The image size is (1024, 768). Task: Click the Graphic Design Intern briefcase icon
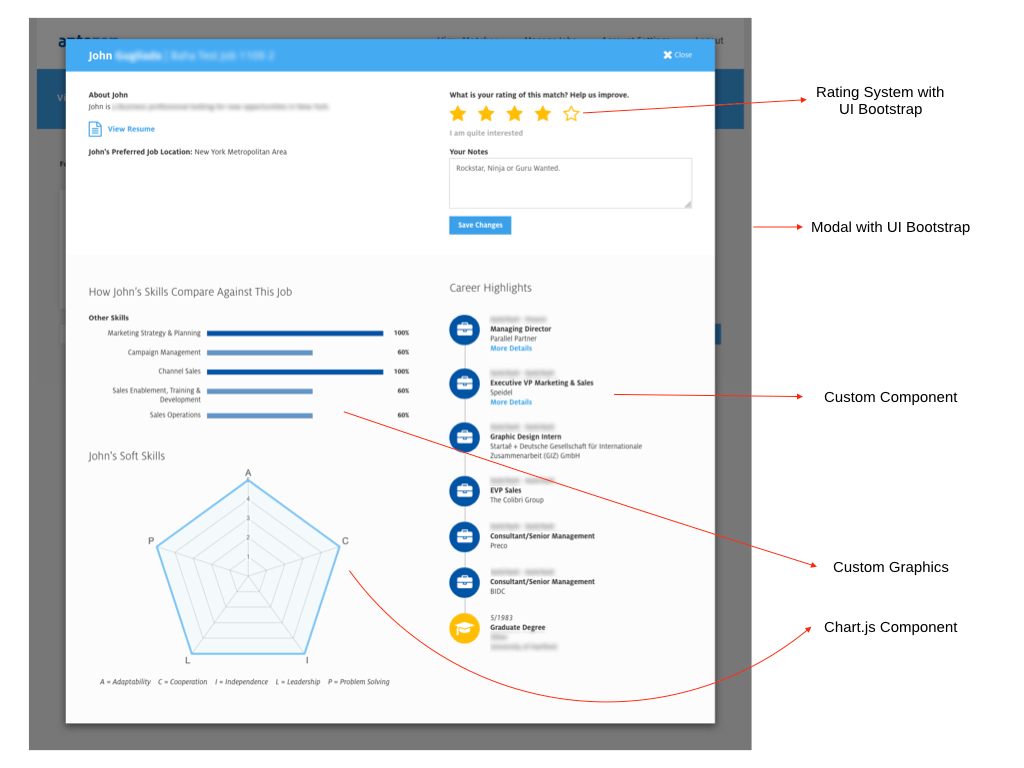(x=464, y=436)
